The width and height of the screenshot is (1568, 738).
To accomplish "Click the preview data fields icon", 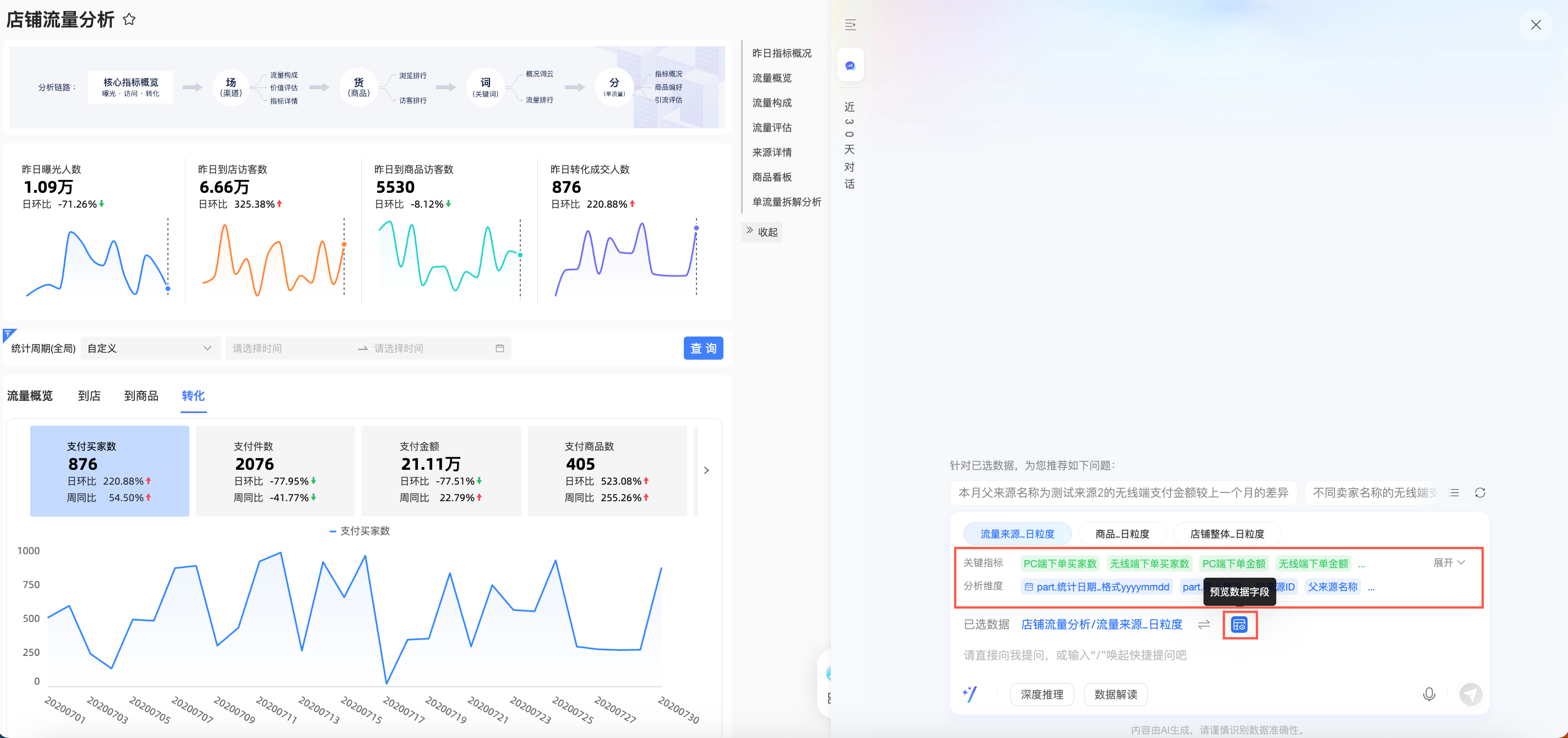I will [x=1239, y=625].
